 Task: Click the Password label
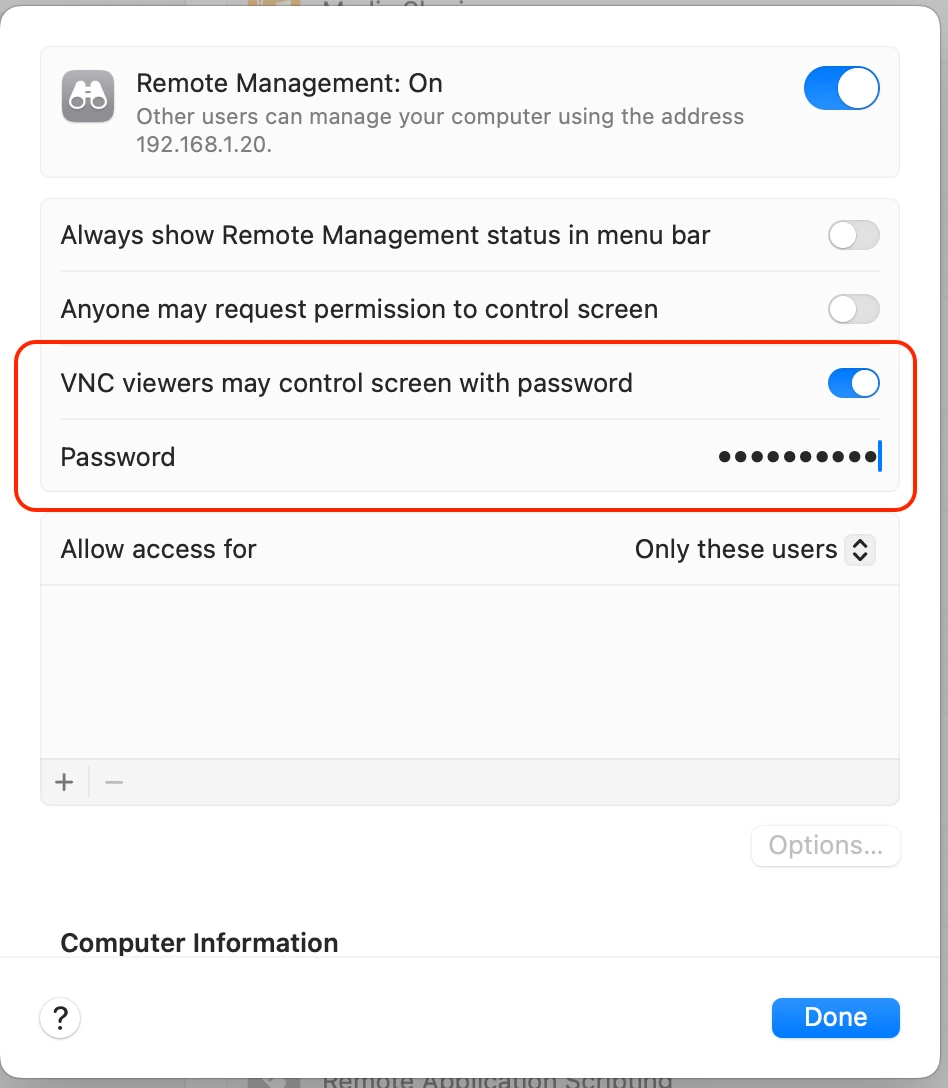coord(118,457)
